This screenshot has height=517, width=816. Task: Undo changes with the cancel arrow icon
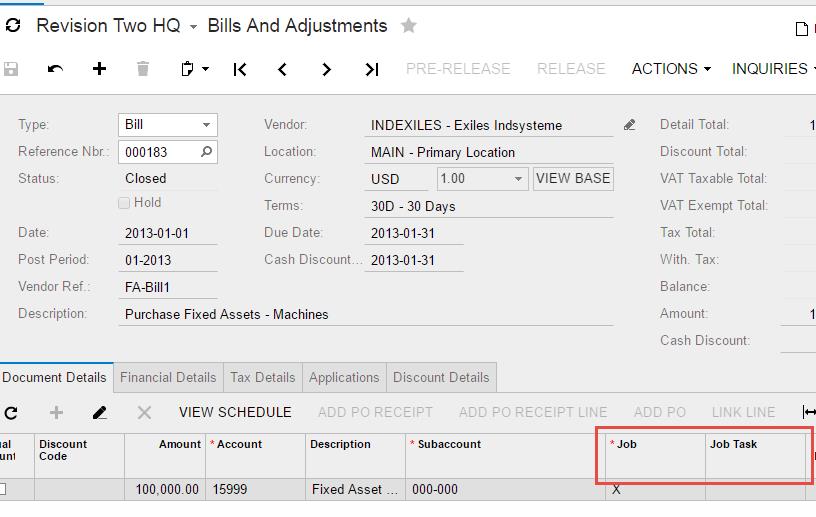click(55, 69)
